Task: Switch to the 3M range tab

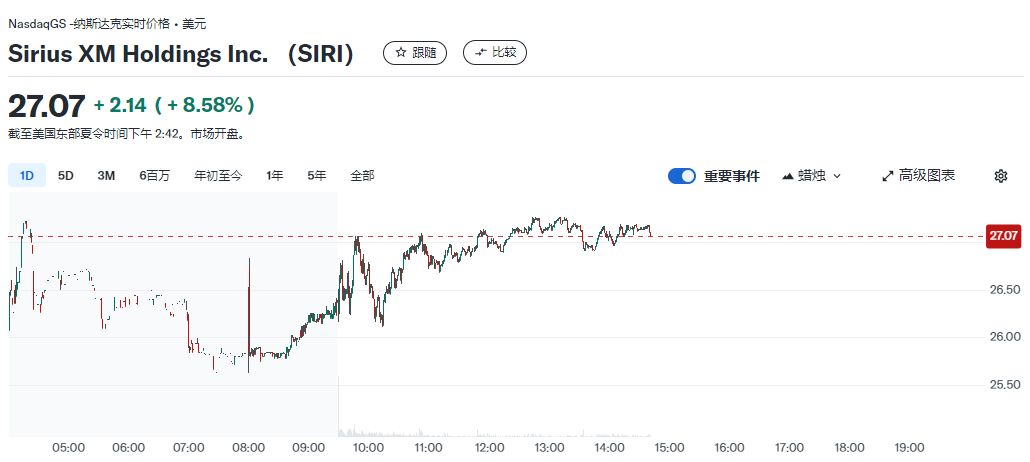Action: tap(106, 175)
